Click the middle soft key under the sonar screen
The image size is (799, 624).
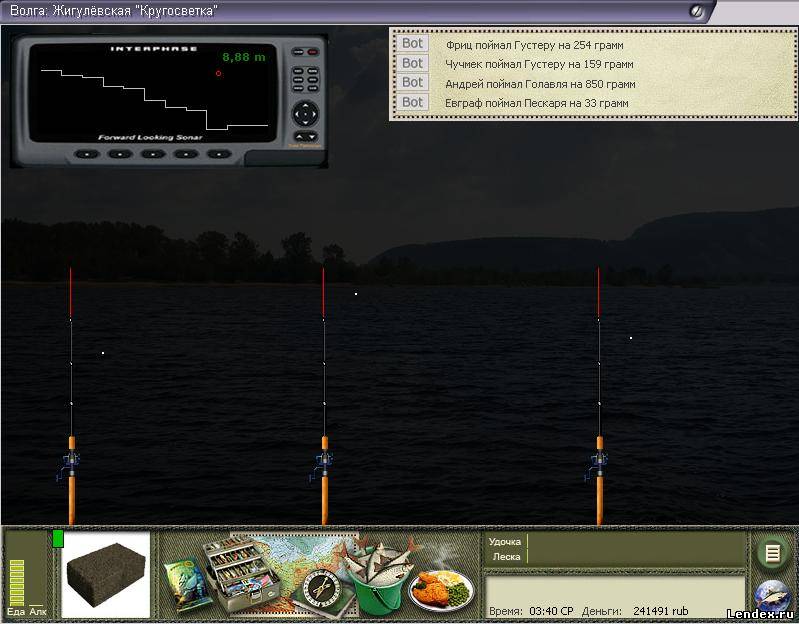(153, 154)
